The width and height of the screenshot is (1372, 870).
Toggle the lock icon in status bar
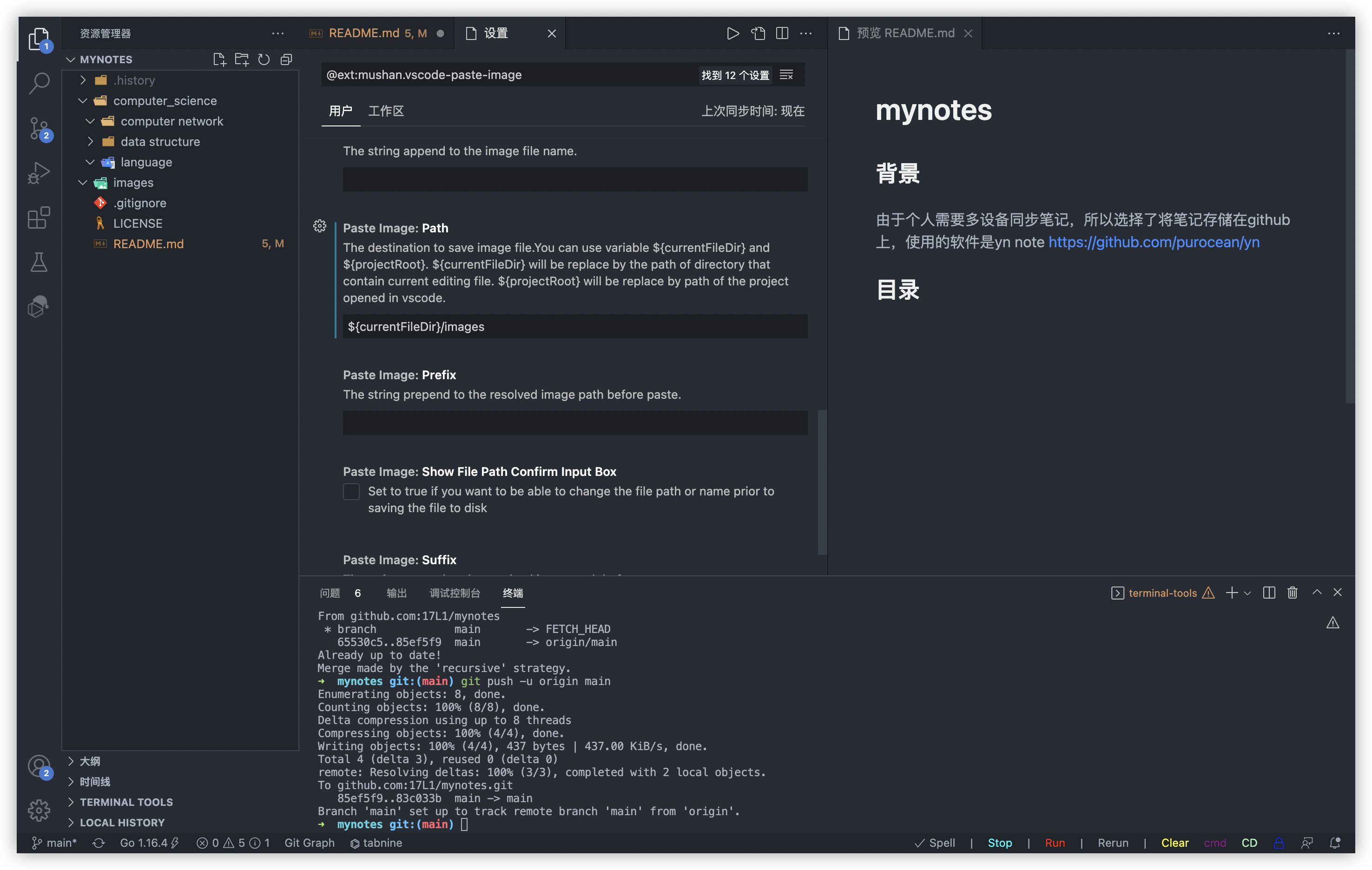coord(1279,843)
